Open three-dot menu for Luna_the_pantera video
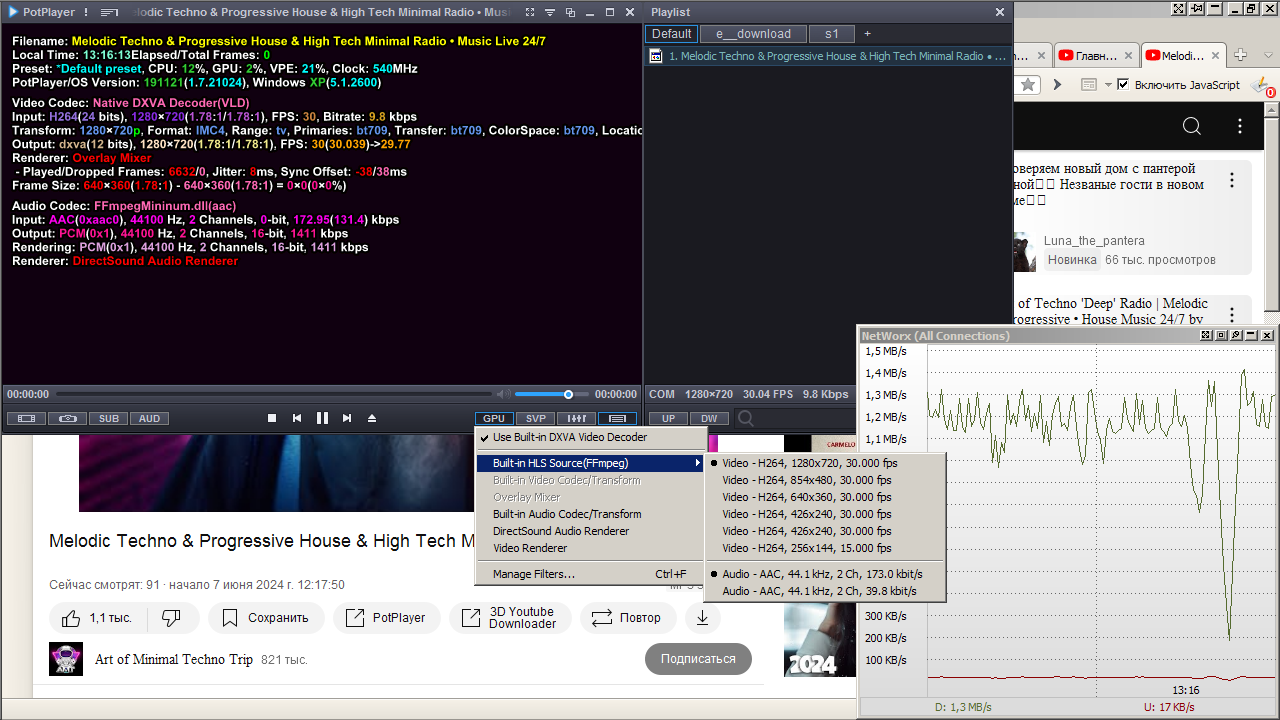Viewport: 1280px width, 720px height. (x=1233, y=181)
